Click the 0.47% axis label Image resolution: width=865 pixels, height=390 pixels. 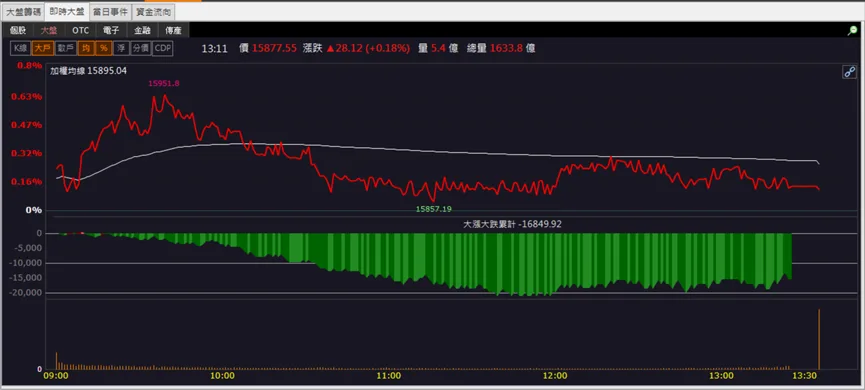[x=26, y=125]
